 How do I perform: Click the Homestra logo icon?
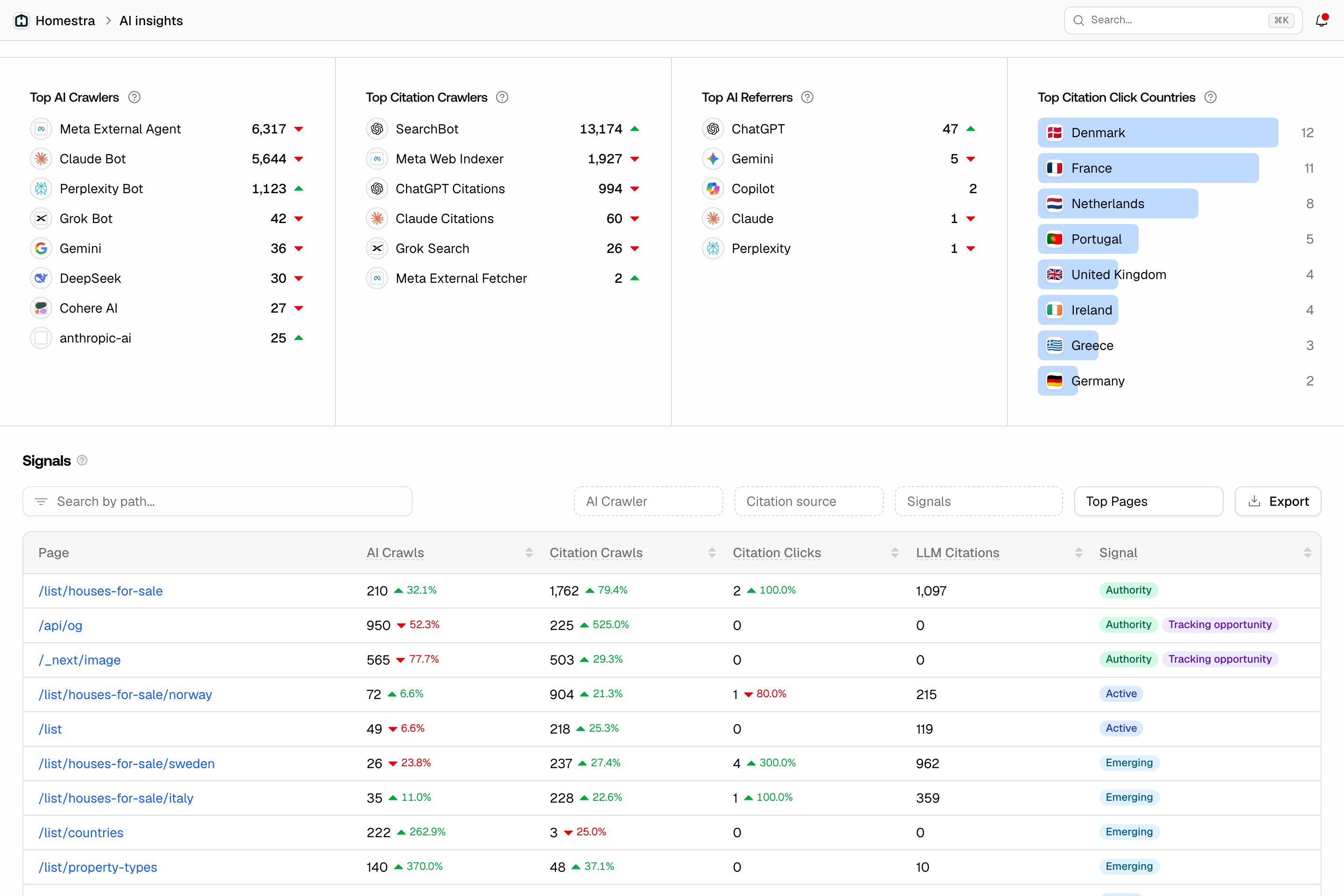[x=22, y=21]
